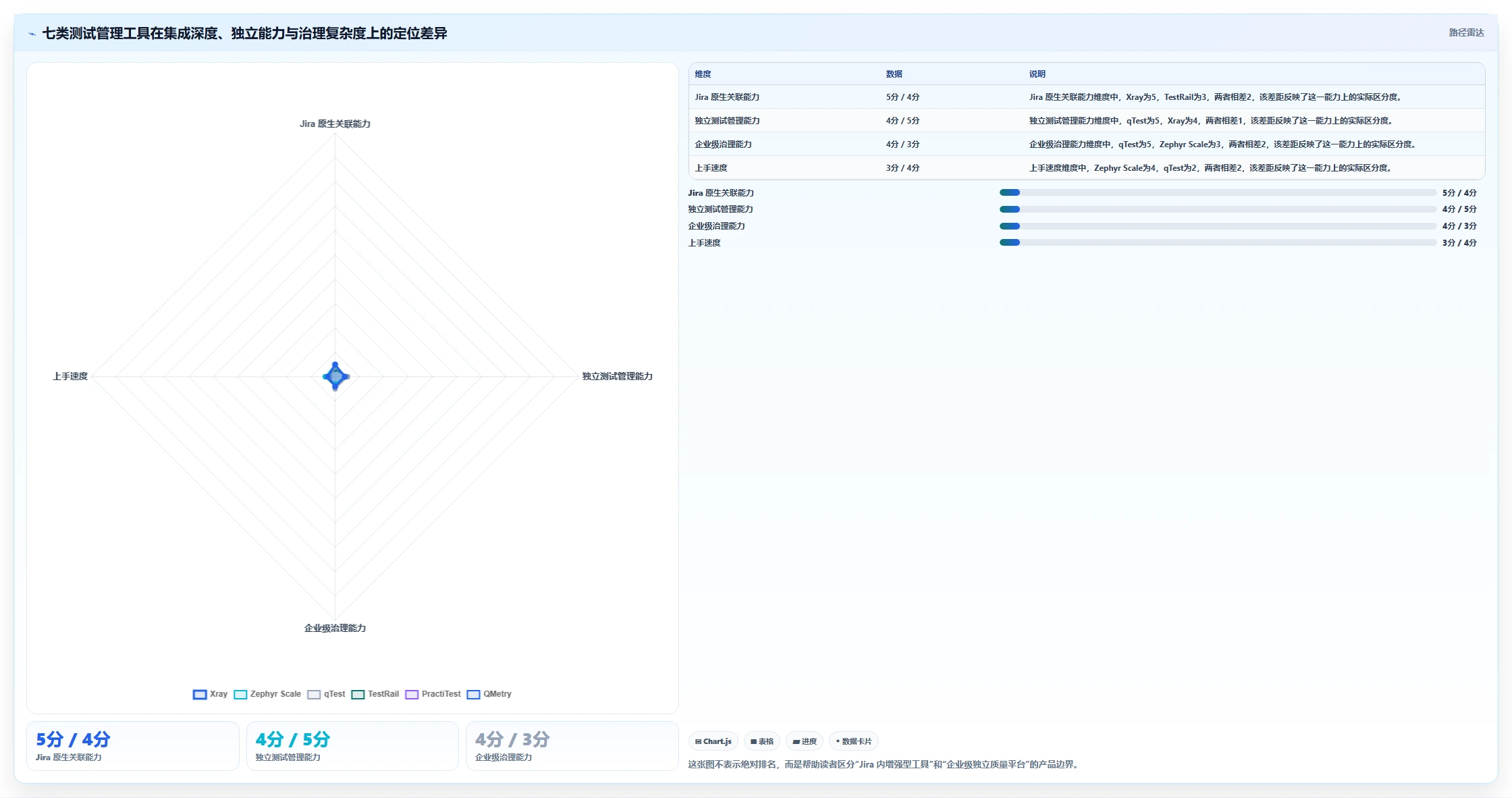The width and height of the screenshot is (1512, 798).
Task: Click the Jira 原生关联能力 progress bar
Action: pos(1218,192)
